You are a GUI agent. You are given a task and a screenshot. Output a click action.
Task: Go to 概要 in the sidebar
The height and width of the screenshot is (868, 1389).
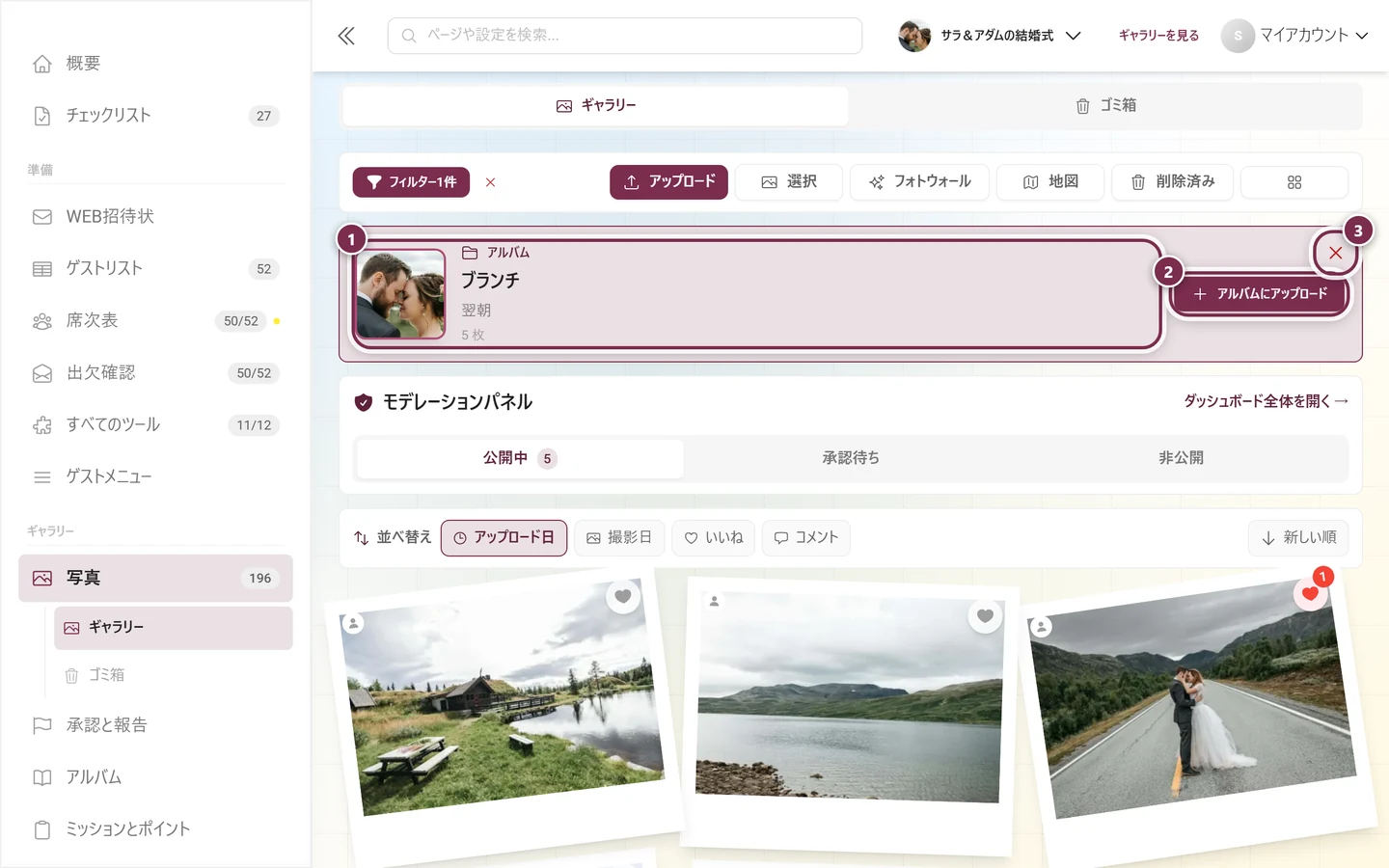tap(155, 64)
